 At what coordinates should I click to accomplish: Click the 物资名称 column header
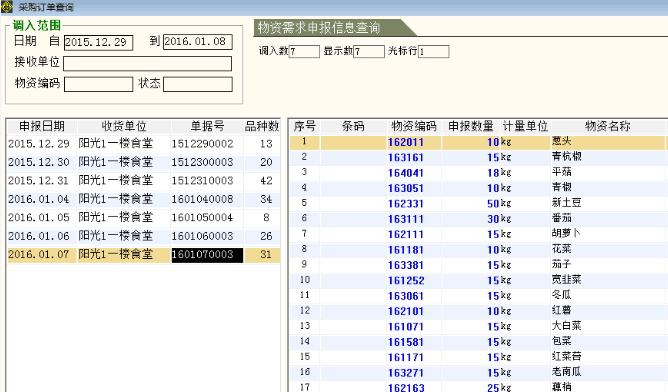point(608,127)
